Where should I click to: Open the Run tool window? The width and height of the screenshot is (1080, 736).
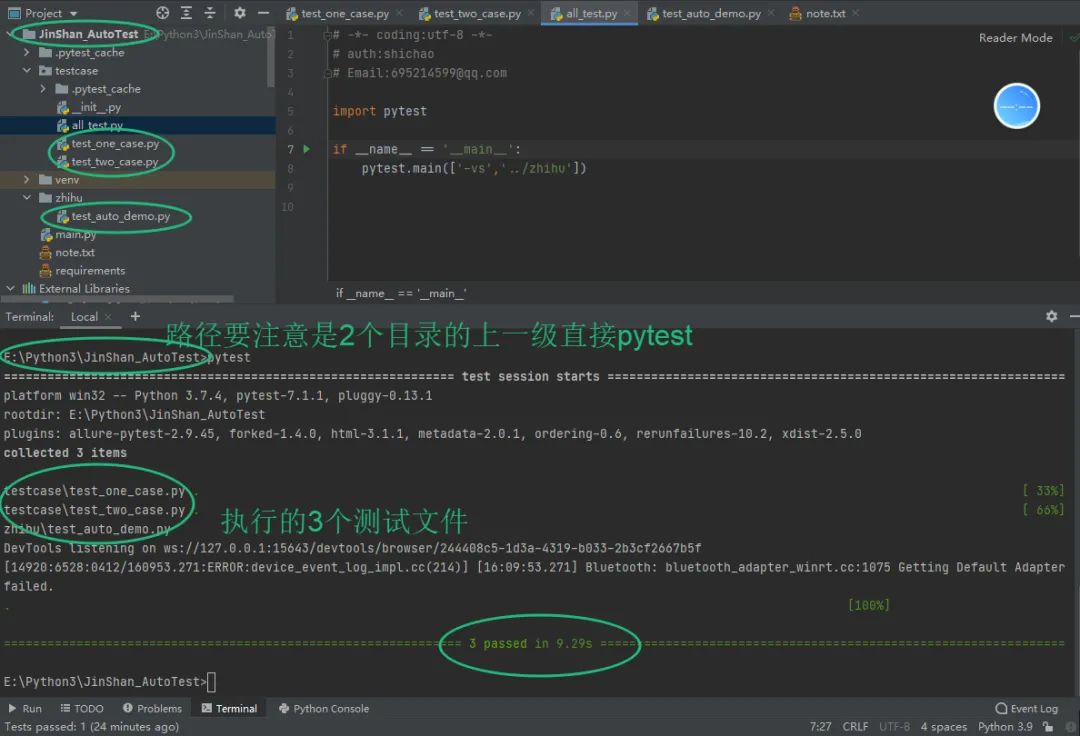click(x=25, y=708)
